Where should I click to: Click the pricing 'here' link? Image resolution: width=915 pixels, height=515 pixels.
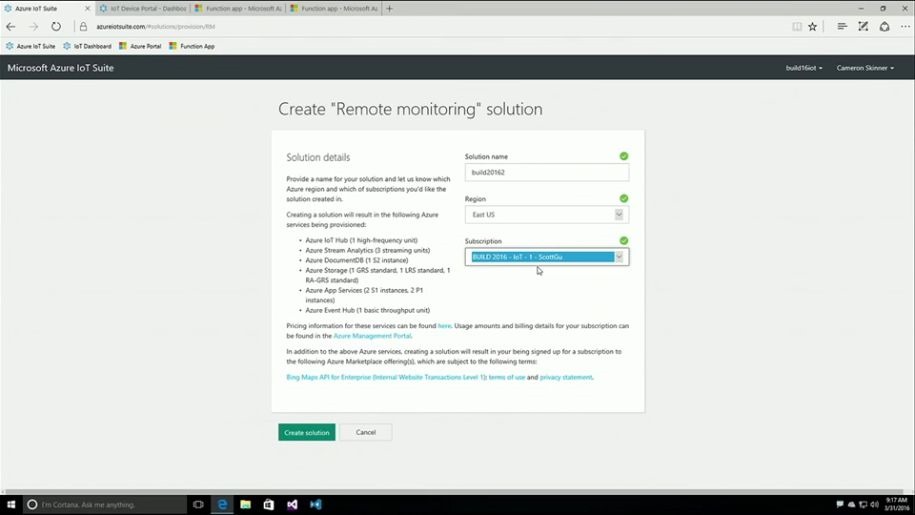(444, 326)
